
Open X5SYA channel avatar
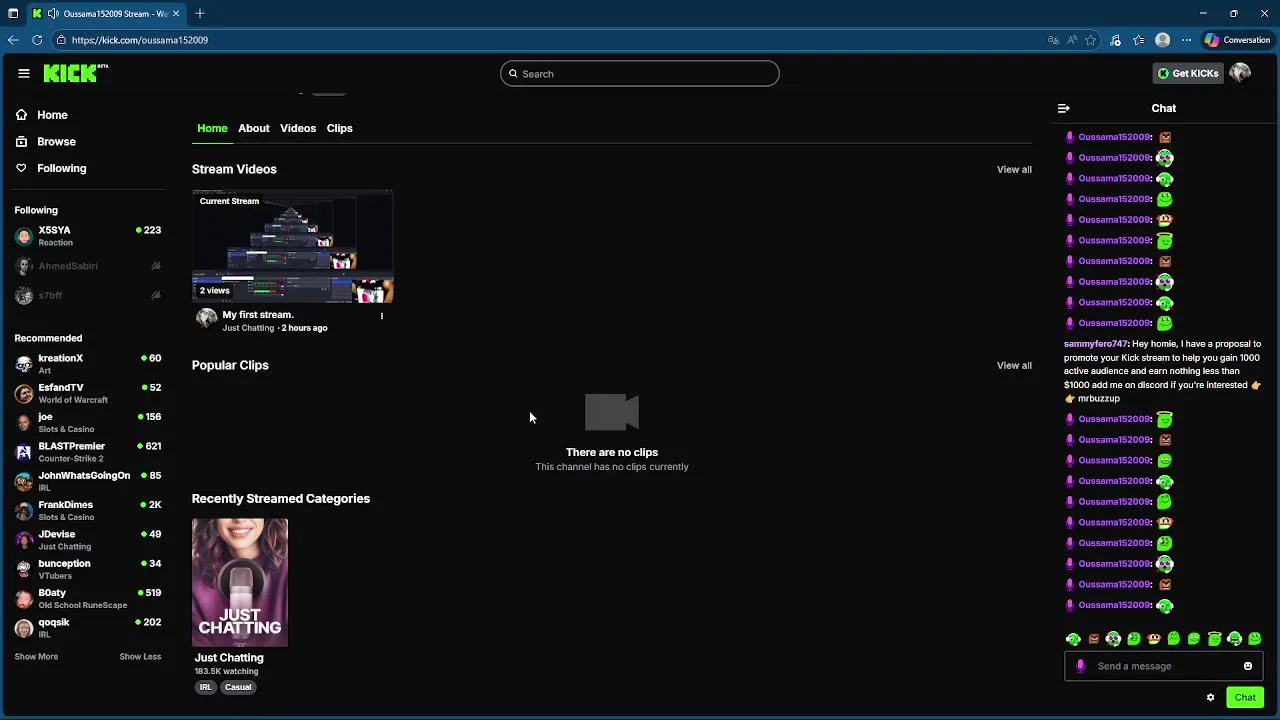[23, 236]
